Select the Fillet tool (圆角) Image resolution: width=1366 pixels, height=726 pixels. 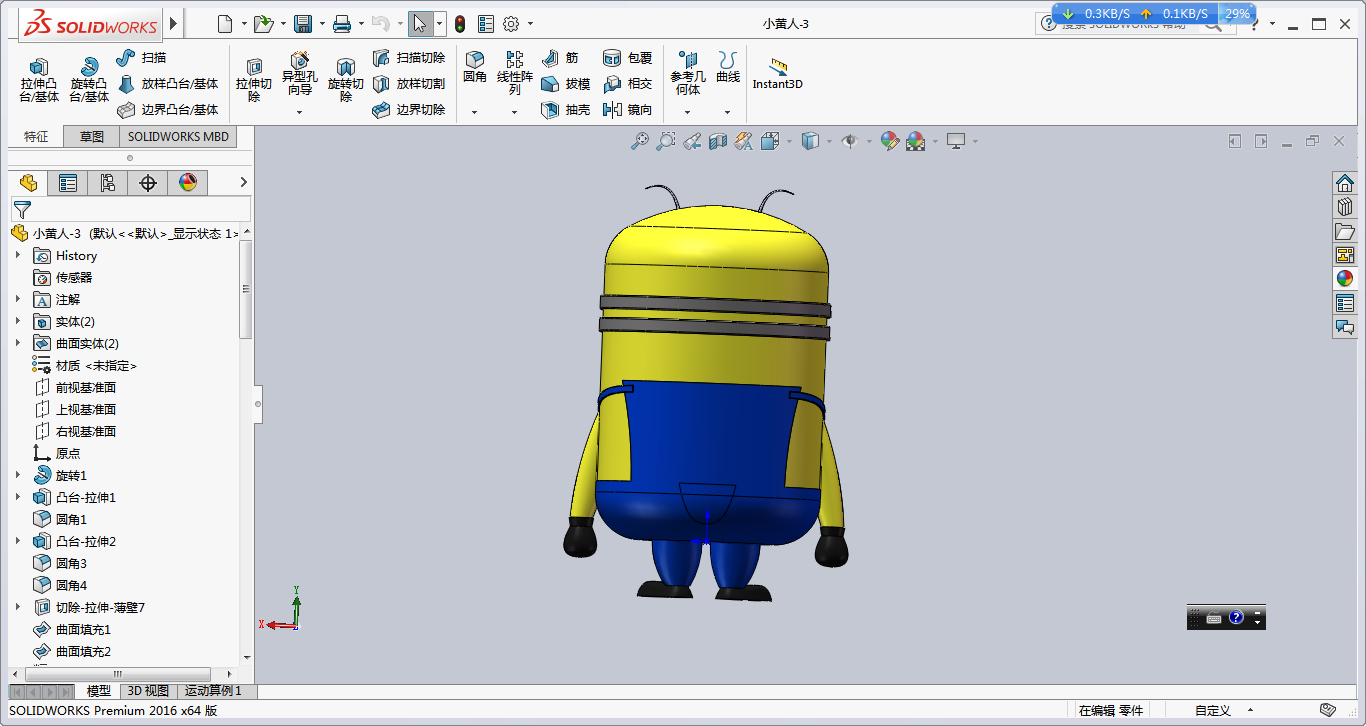475,68
